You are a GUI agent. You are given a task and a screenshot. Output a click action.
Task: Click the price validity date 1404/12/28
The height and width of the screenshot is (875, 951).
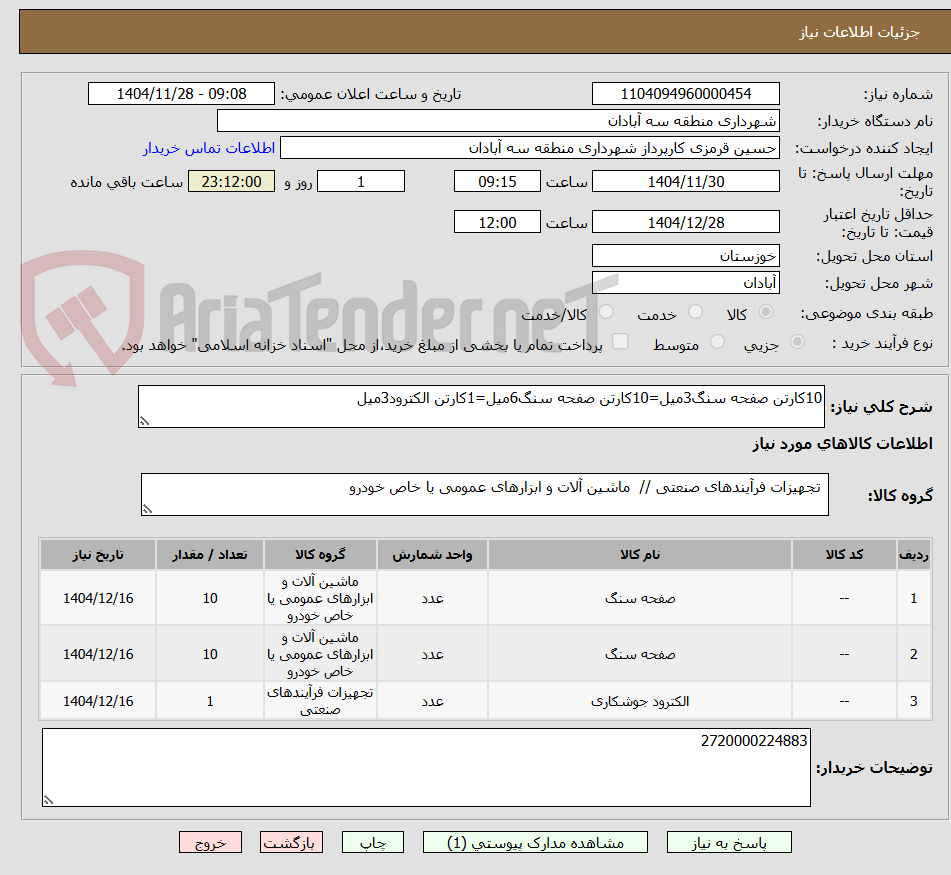click(x=685, y=222)
